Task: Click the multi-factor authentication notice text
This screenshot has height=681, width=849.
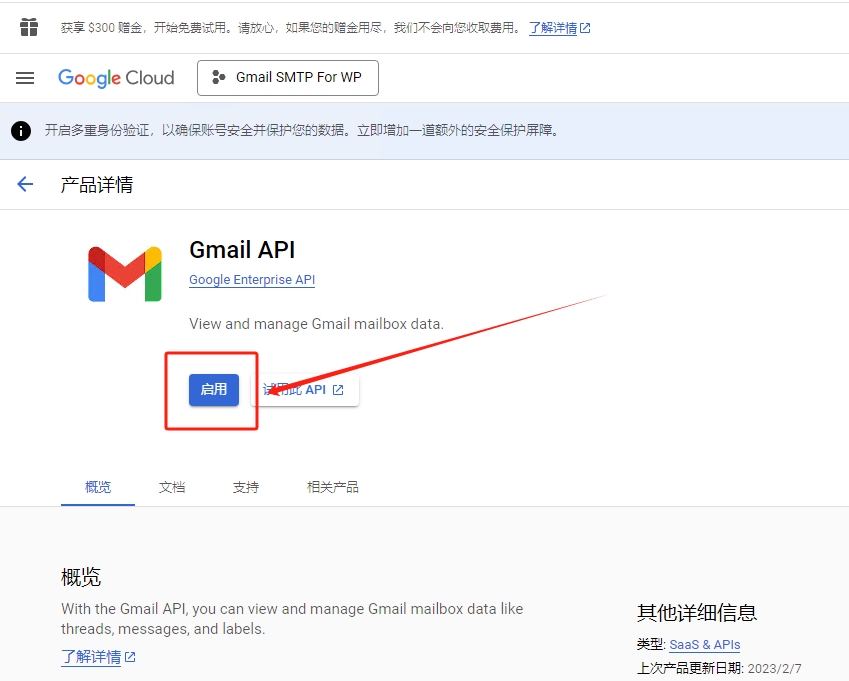Action: tap(302, 130)
